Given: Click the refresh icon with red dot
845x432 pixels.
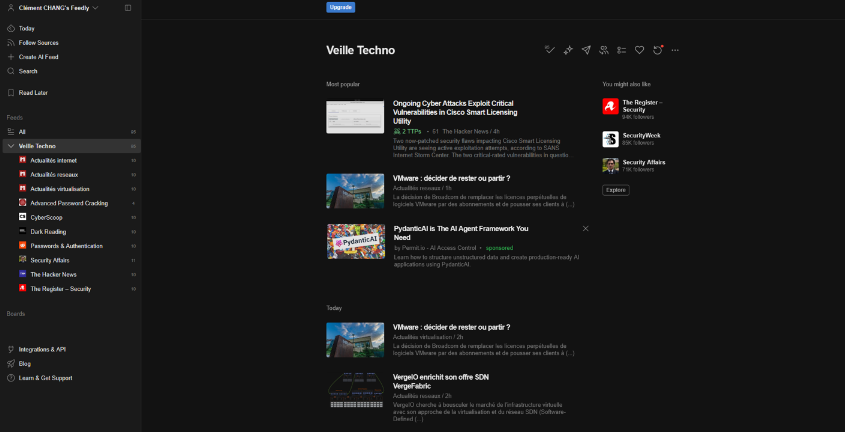Looking at the screenshot, I should (x=658, y=50).
